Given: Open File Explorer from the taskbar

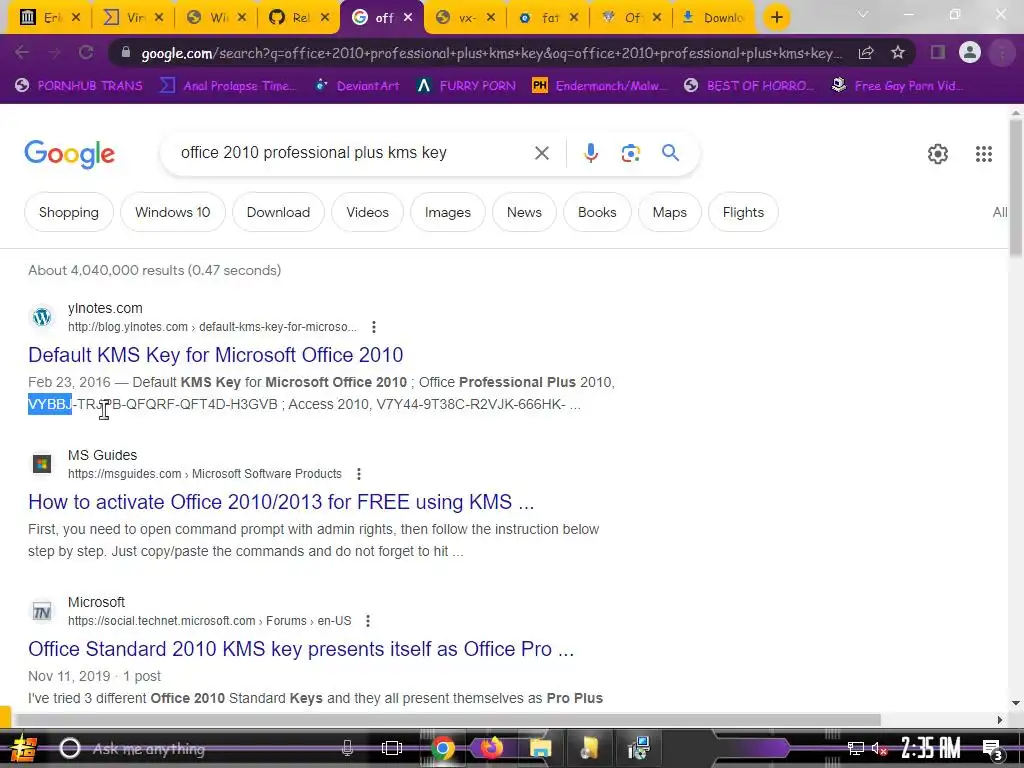Looking at the screenshot, I should (540, 748).
